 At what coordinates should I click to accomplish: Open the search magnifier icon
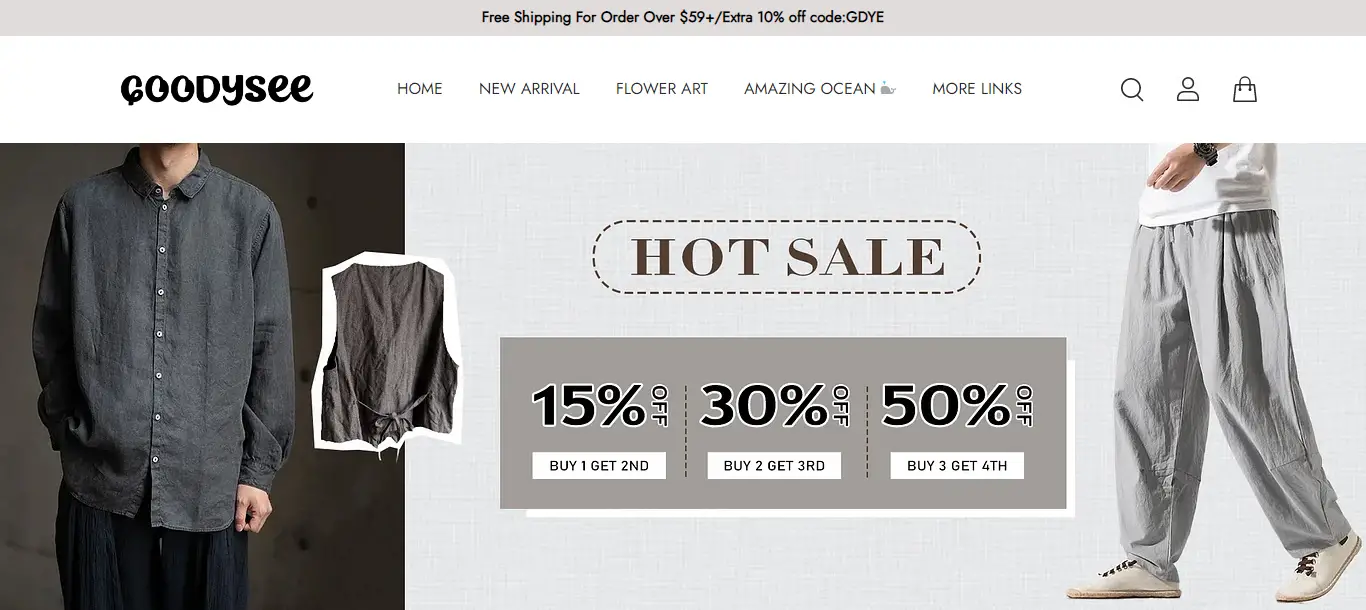point(1132,90)
